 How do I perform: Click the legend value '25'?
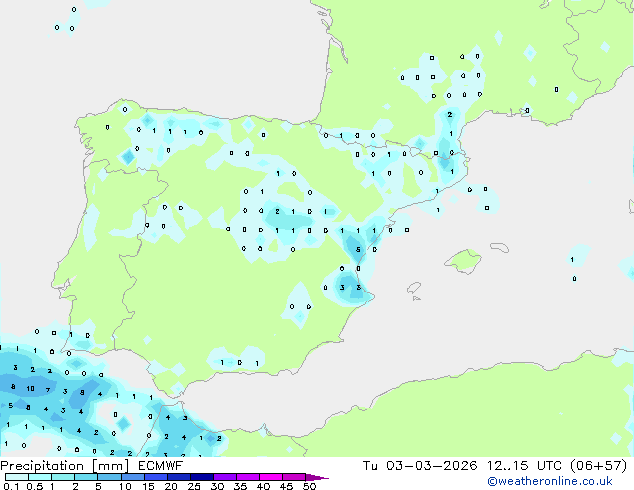coord(194,486)
